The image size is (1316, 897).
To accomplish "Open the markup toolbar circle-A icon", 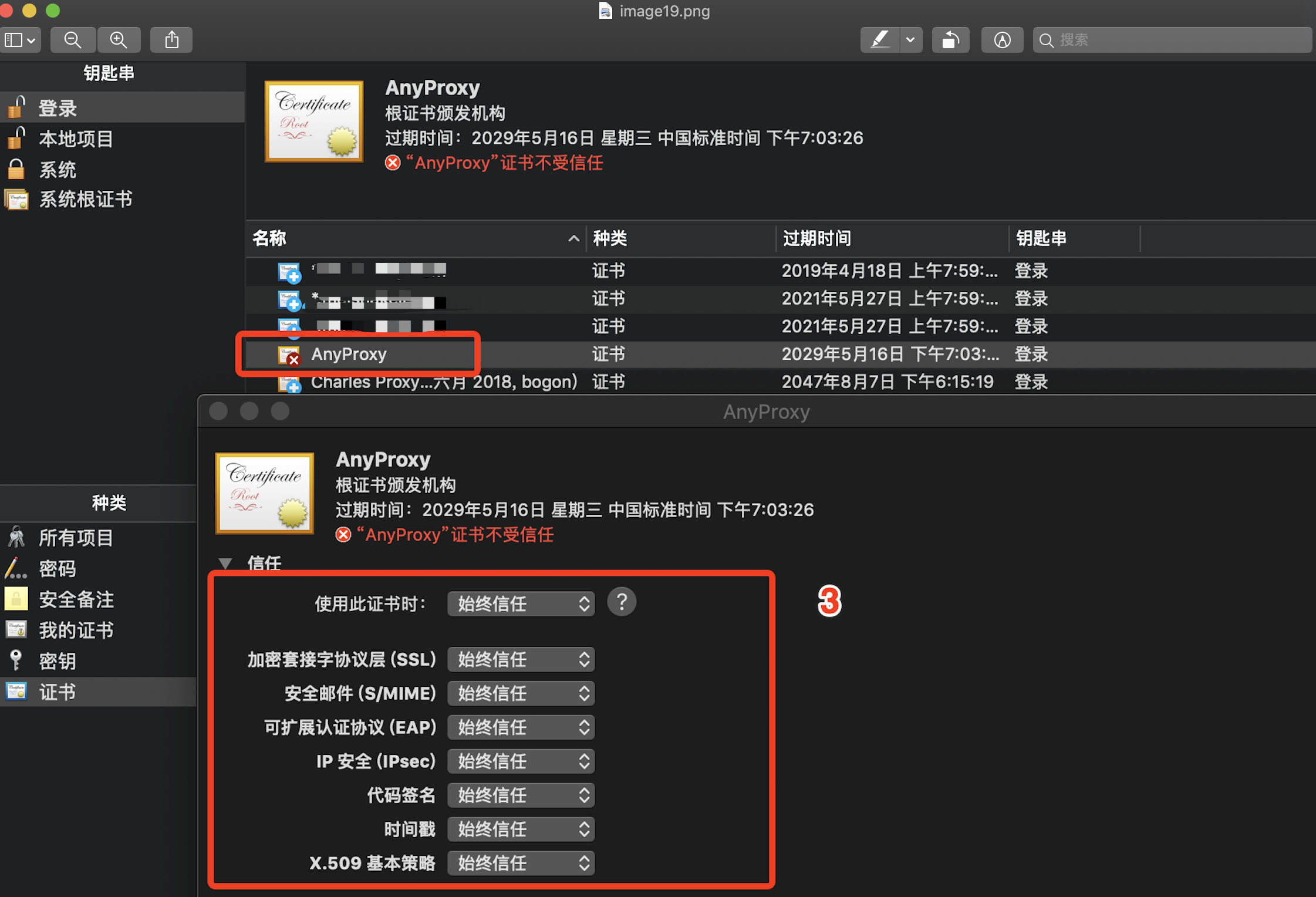I will (x=1002, y=40).
